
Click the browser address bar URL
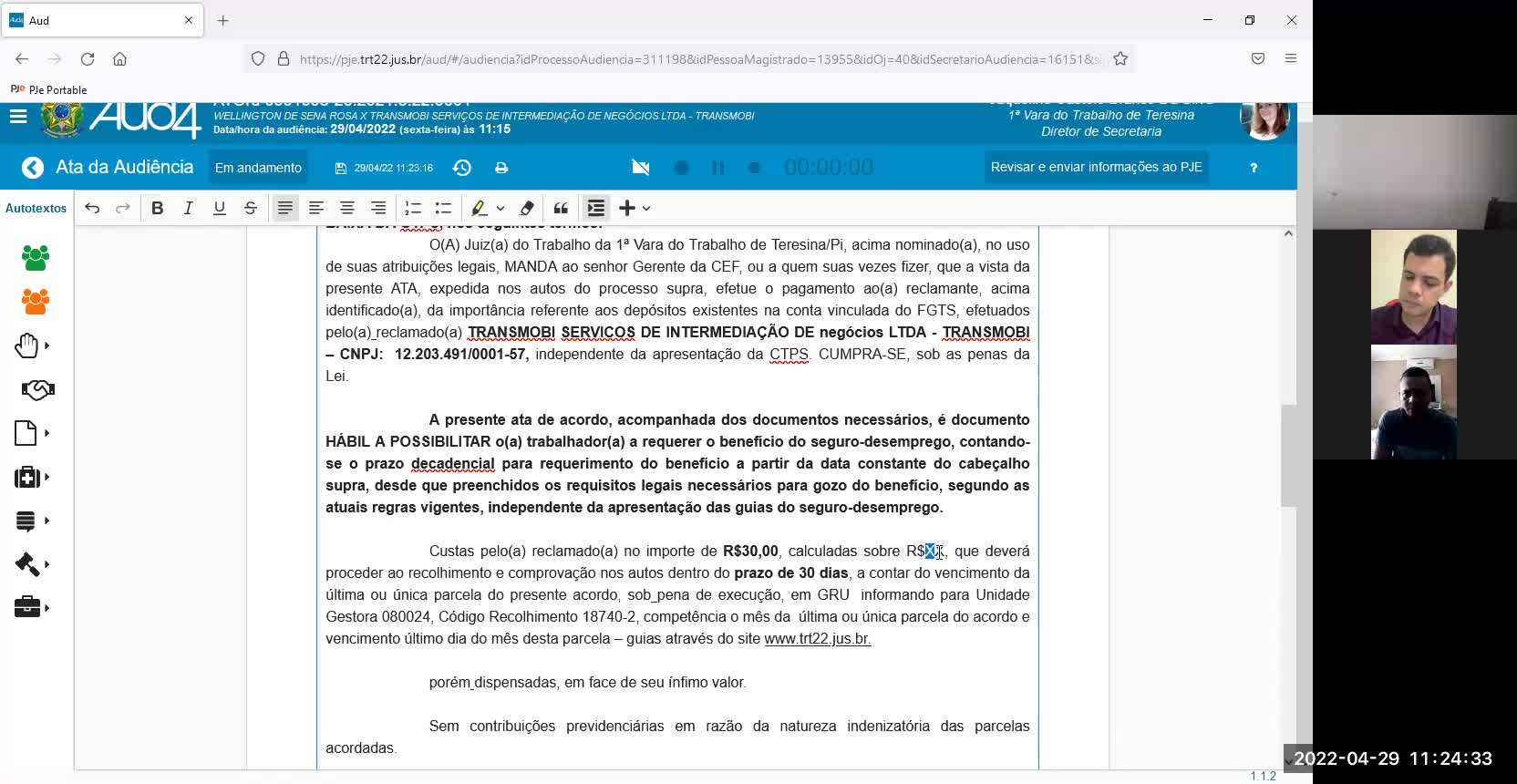(x=700, y=59)
